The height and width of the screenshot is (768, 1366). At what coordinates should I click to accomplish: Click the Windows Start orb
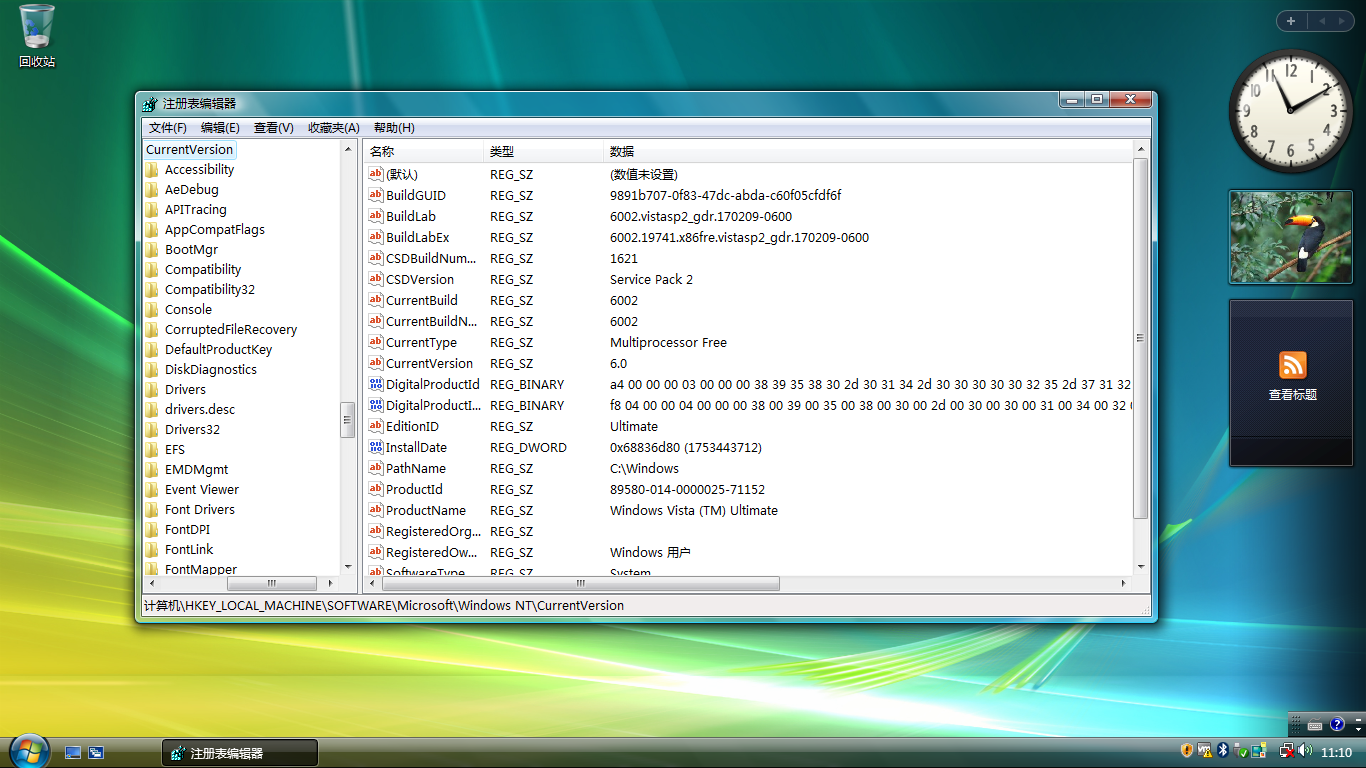point(29,751)
